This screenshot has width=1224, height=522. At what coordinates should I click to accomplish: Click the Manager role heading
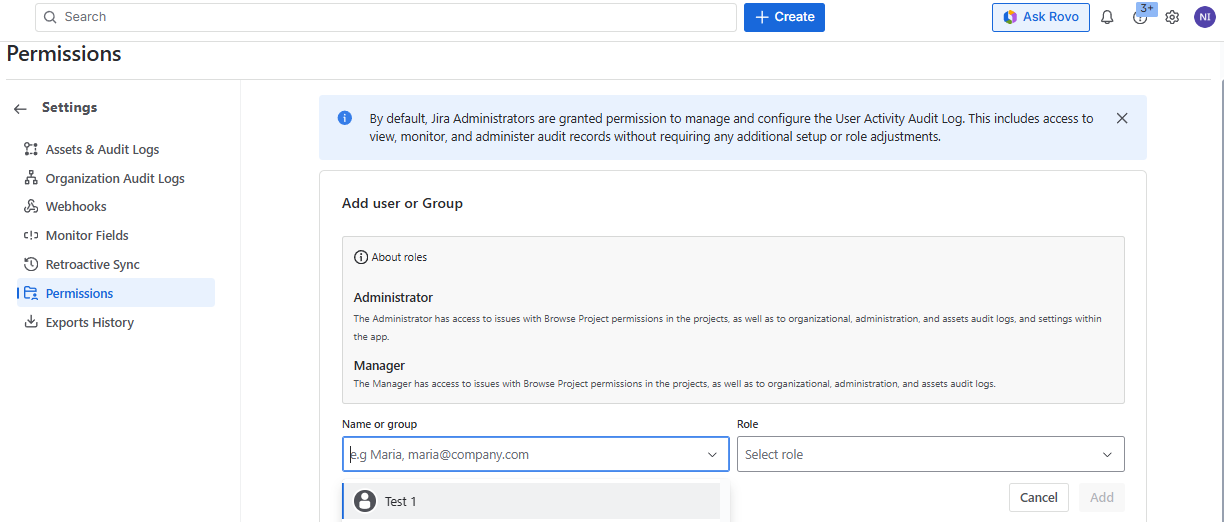[379, 366]
